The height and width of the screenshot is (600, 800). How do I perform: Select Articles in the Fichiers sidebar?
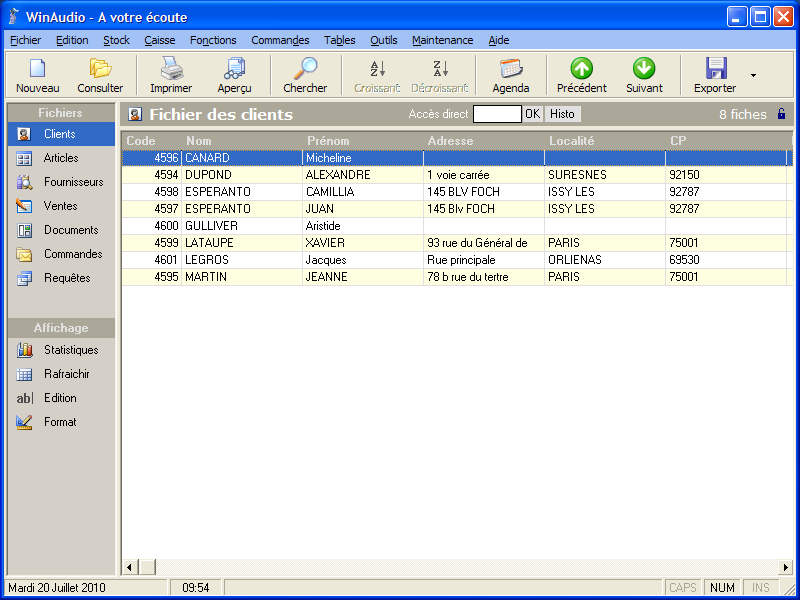click(x=60, y=158)
